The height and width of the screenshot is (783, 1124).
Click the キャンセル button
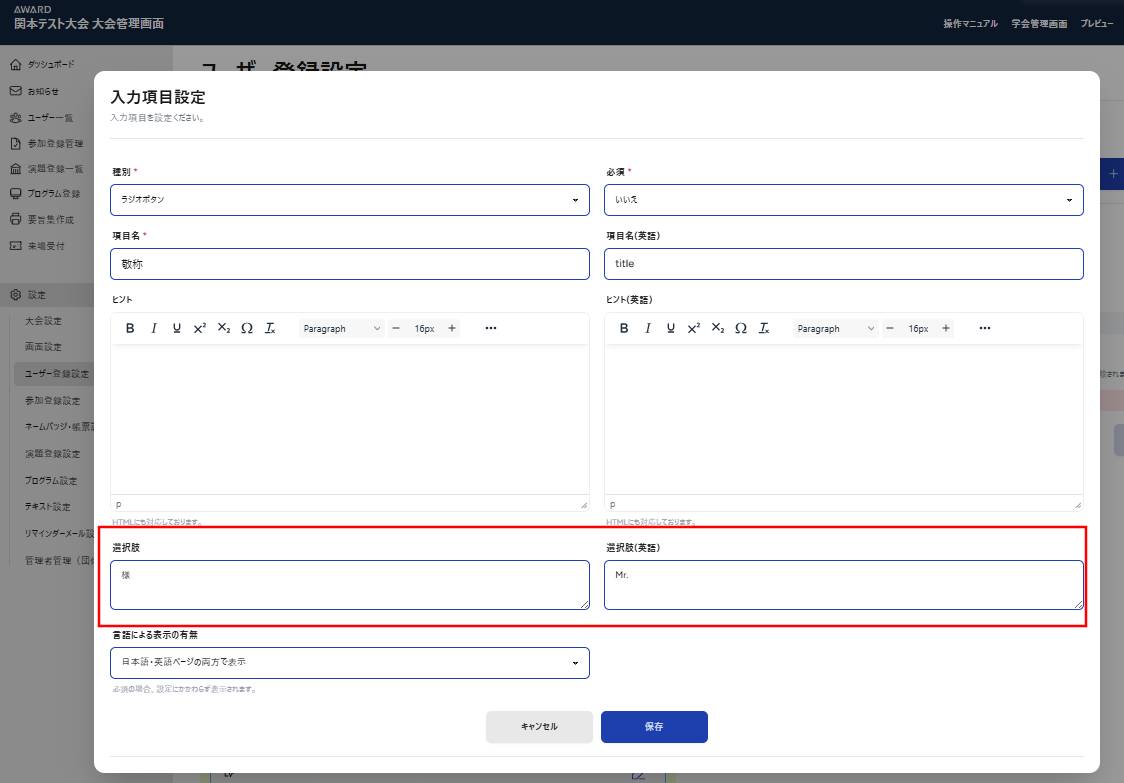(539, 727)
